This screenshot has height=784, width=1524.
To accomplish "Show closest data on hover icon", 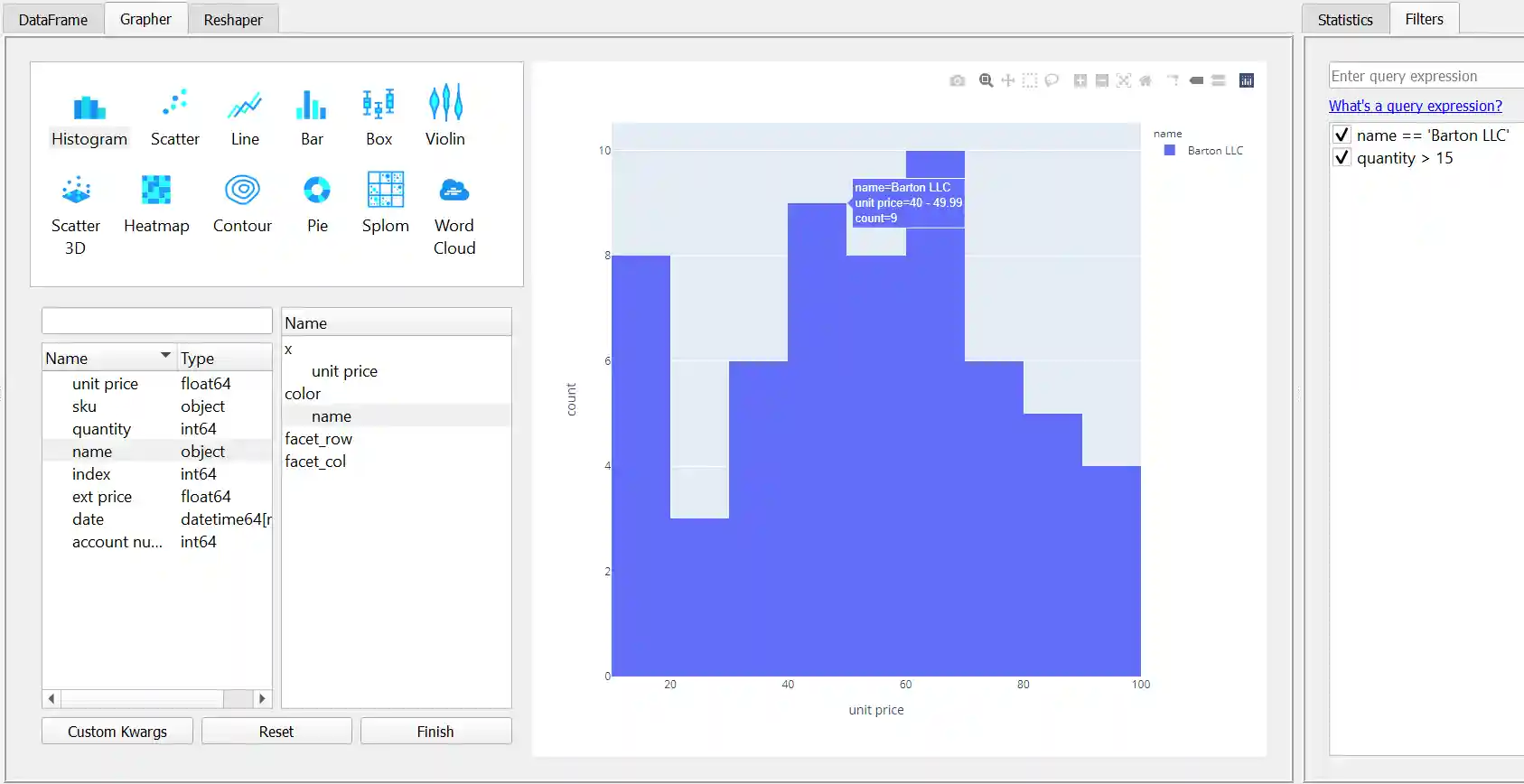I will (x=1196, y=80).
